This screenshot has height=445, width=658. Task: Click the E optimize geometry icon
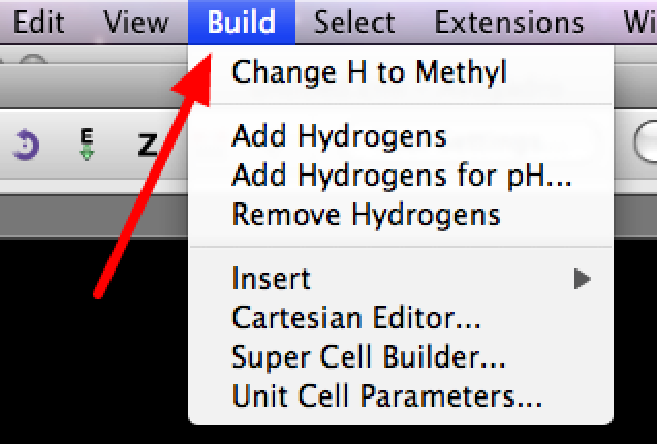click(x=87, y=145)
